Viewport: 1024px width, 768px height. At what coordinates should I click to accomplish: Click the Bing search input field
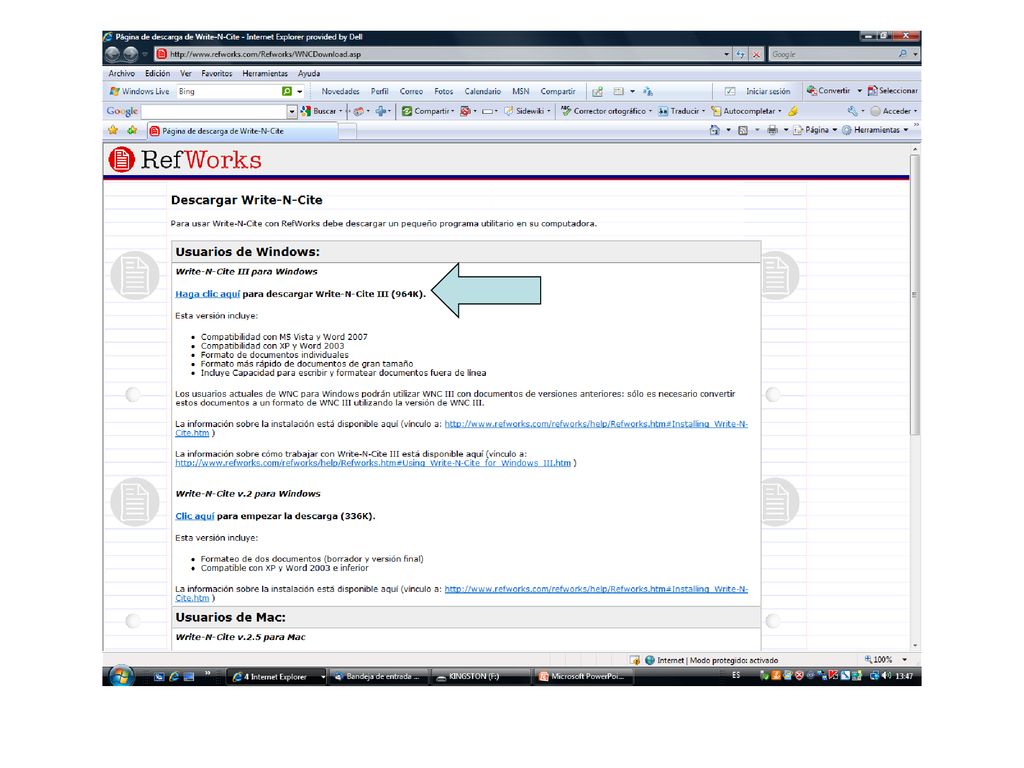229,91
